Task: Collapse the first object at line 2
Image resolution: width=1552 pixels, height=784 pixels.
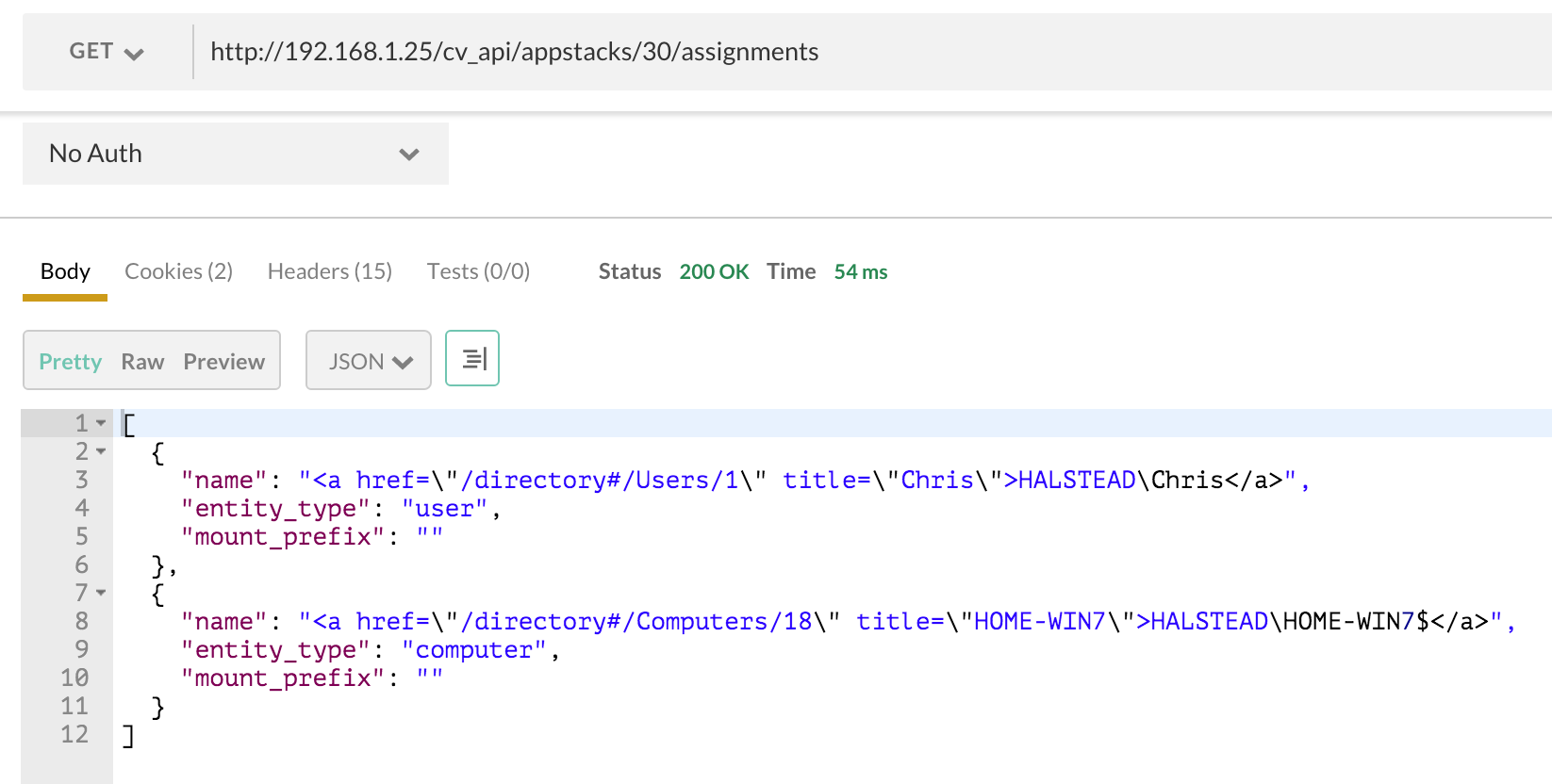Action: tap(101, 451)
